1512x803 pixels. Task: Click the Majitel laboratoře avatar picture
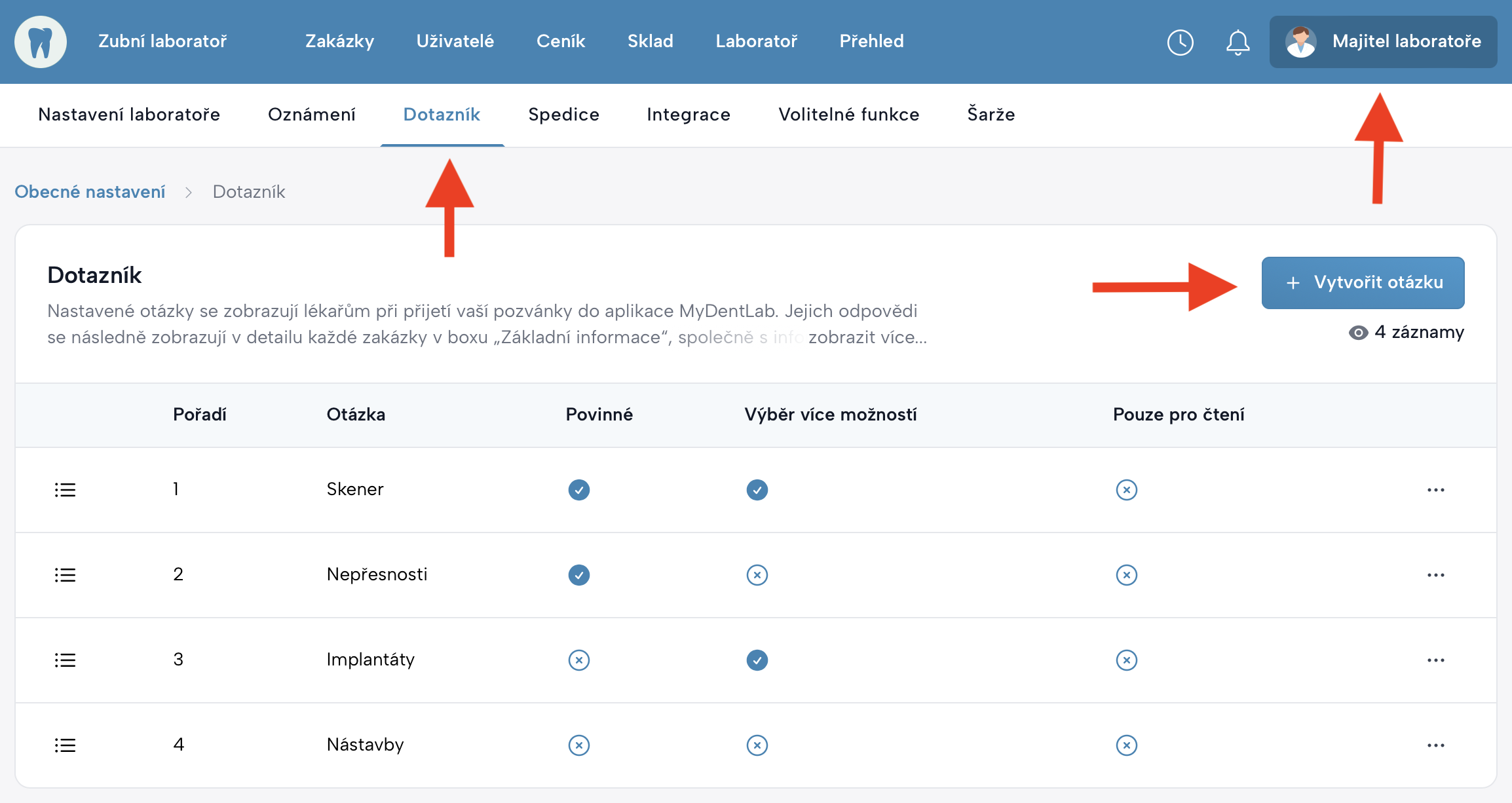pyautogui.click(x=1300, y=42)
